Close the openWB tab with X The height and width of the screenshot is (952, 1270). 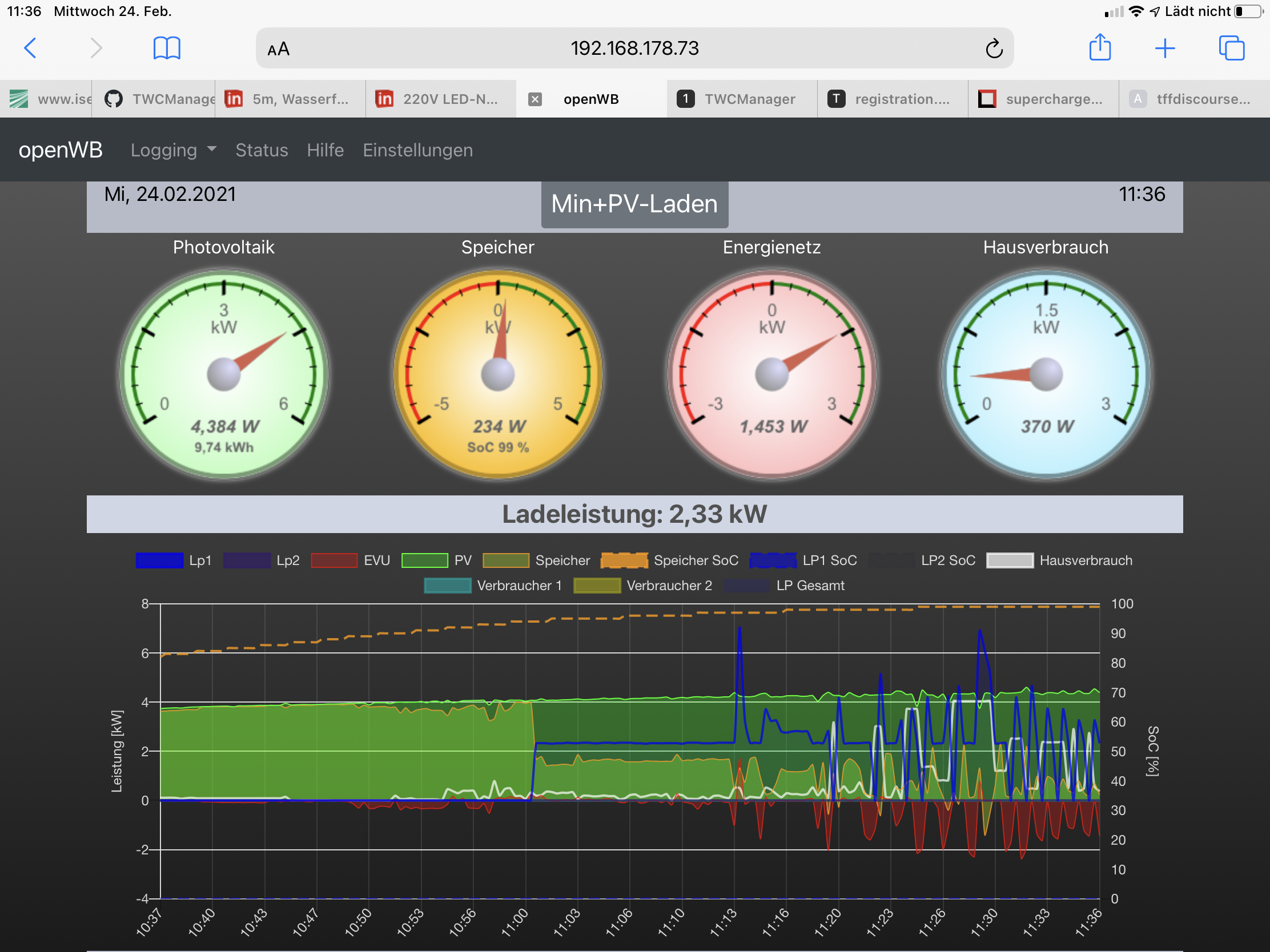[x=534, y=99]
